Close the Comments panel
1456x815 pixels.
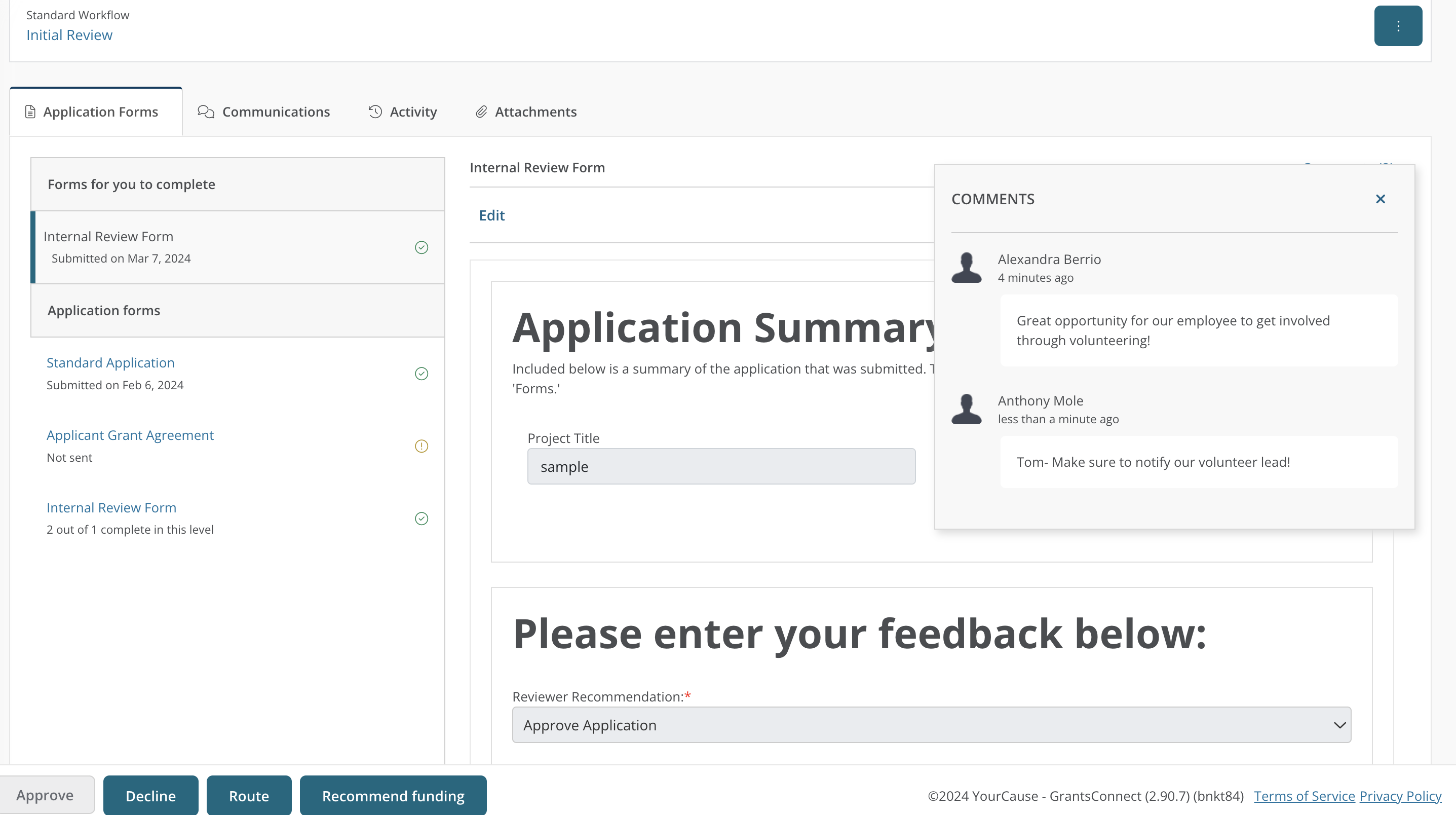pyautogui.click(x=1381, y=199)
